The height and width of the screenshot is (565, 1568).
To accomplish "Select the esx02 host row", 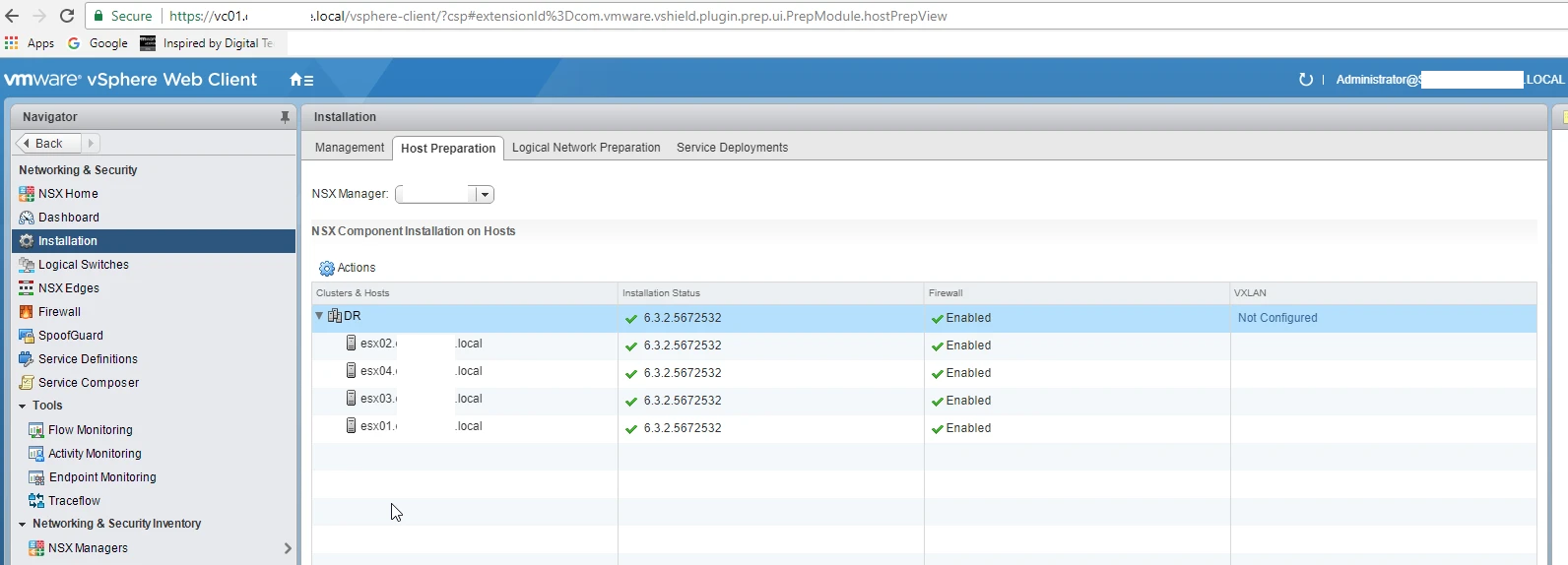I will point(924,345).
